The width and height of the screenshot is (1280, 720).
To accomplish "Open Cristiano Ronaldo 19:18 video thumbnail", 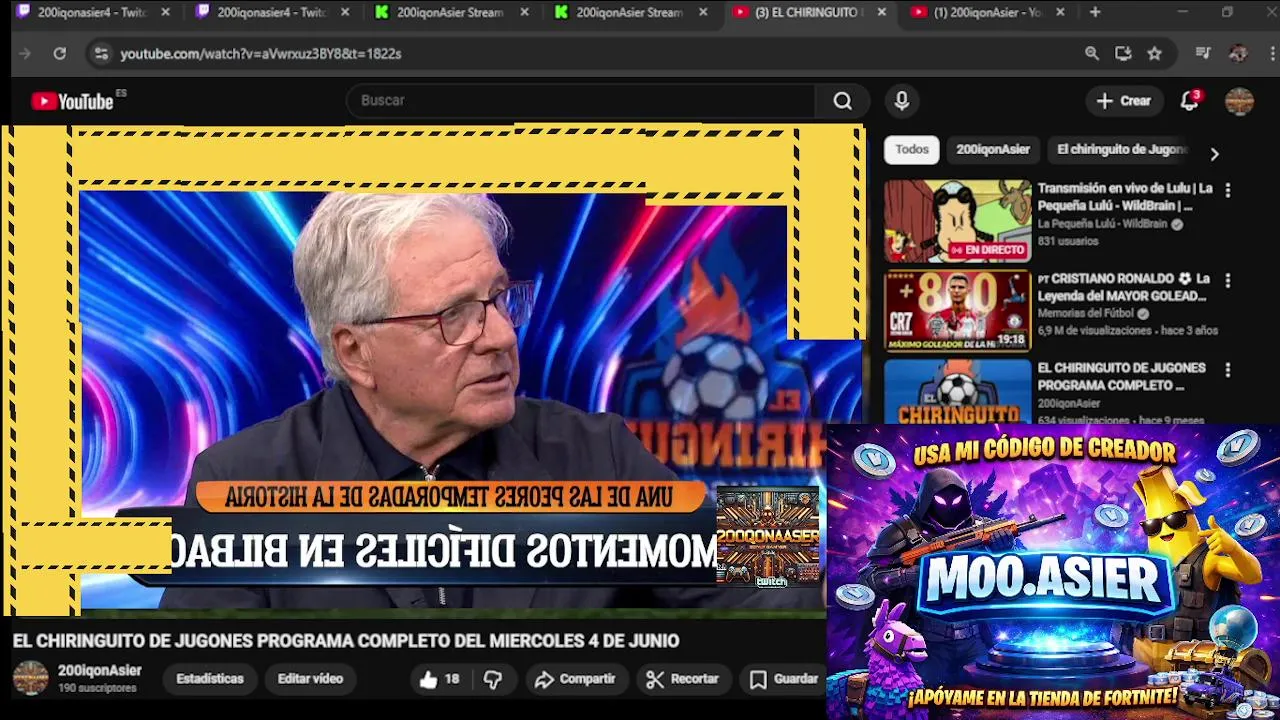I will click(957, 311).
